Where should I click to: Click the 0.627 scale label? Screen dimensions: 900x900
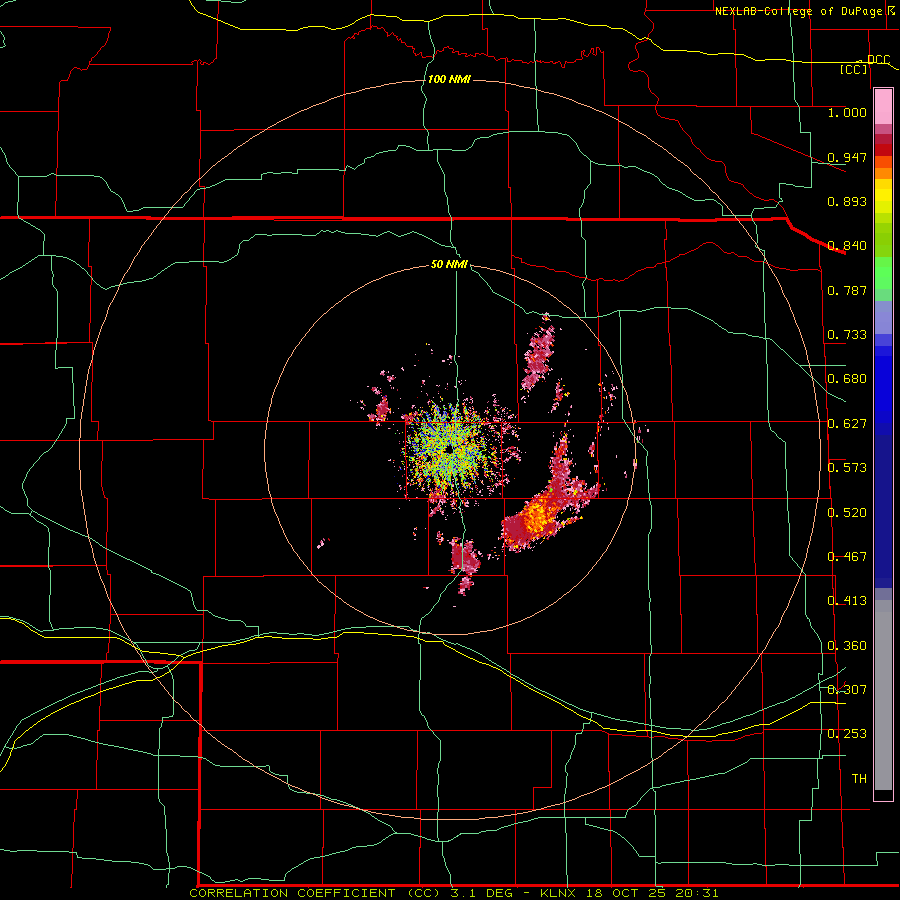pos(847,424)
